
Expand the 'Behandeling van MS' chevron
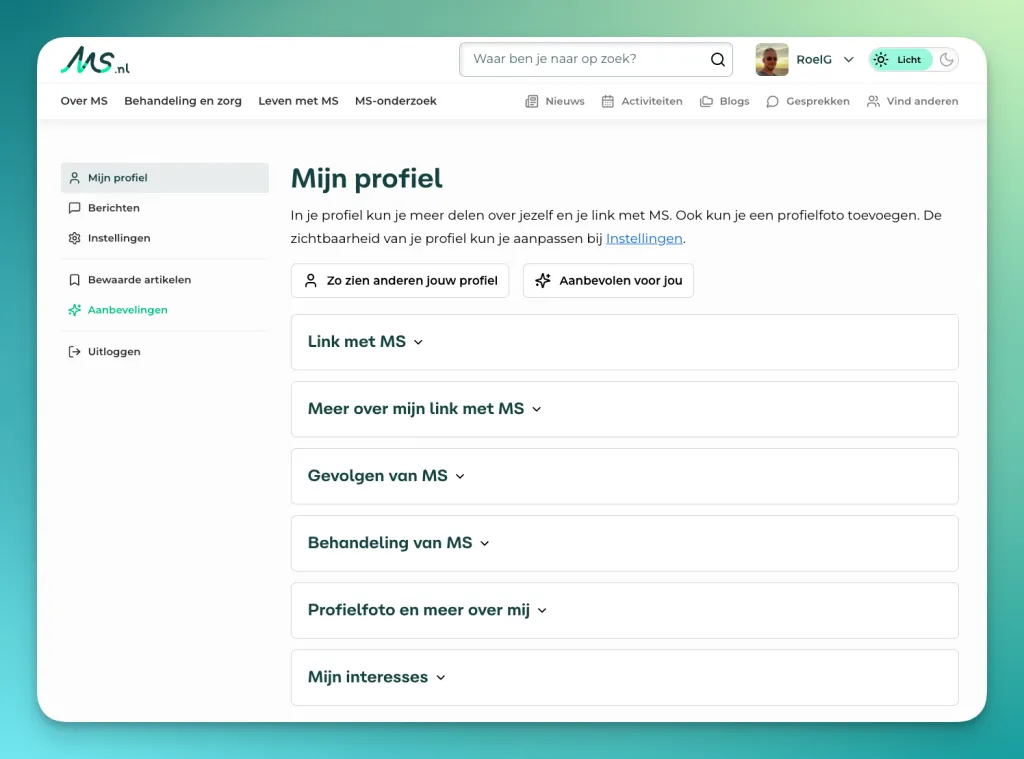point(485,543)
